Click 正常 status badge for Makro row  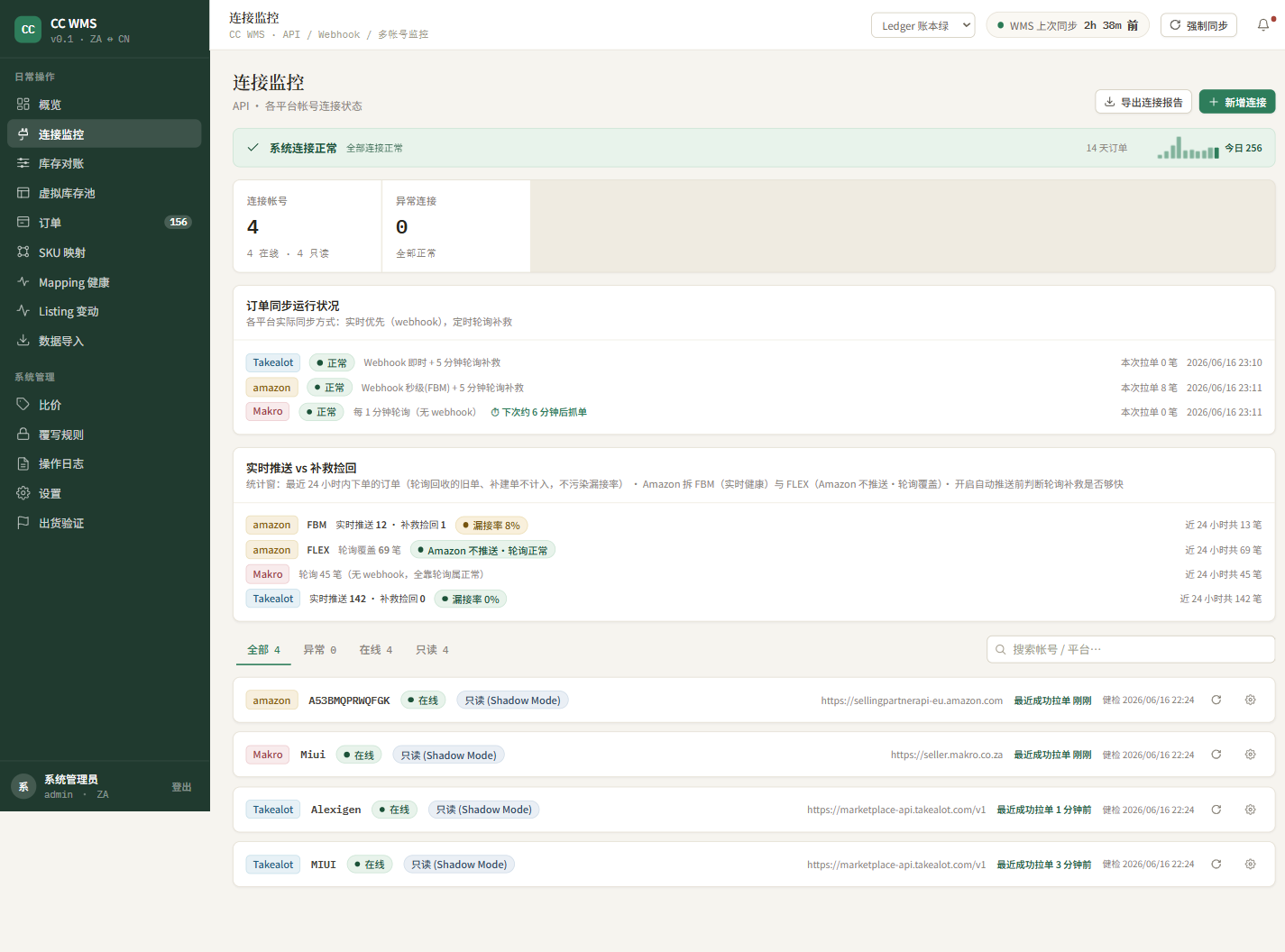[x=321, y=411]
